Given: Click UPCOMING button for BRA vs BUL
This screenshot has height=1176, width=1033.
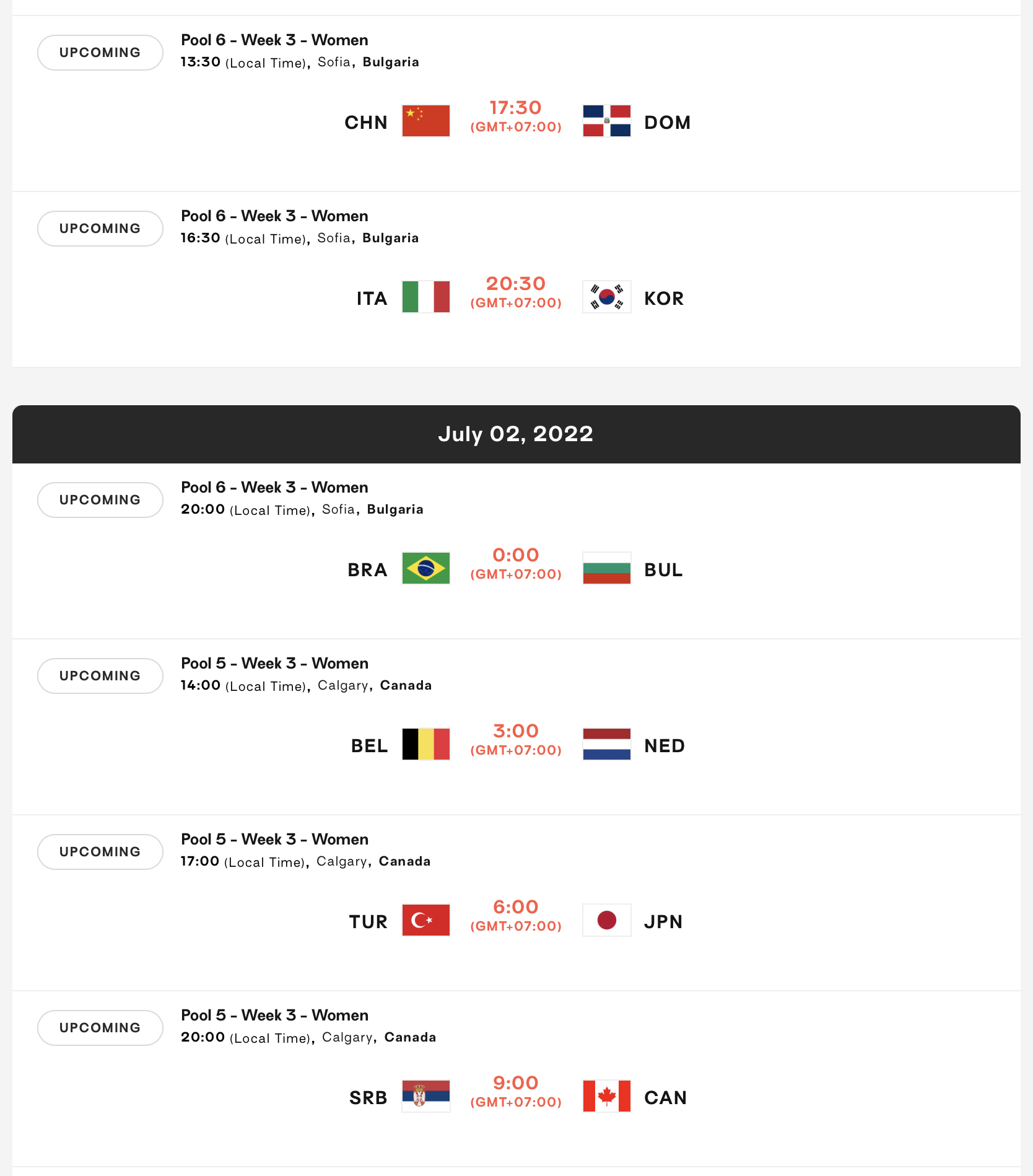Looking at the screenshot, I should (x=100, y=500).
